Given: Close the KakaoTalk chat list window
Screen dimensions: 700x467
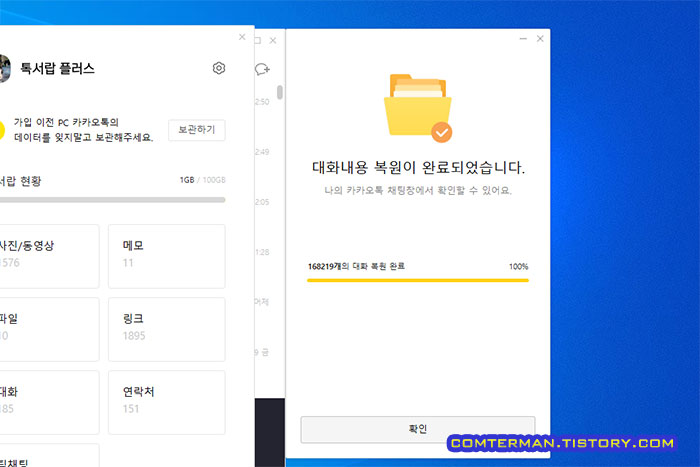Looking at the screenshot, I should [273, 41].
